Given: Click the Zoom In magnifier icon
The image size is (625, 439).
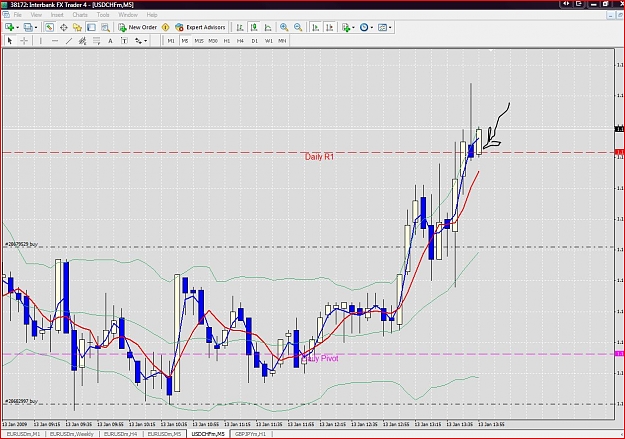Looking at the screenshot, I should point(284,27).
